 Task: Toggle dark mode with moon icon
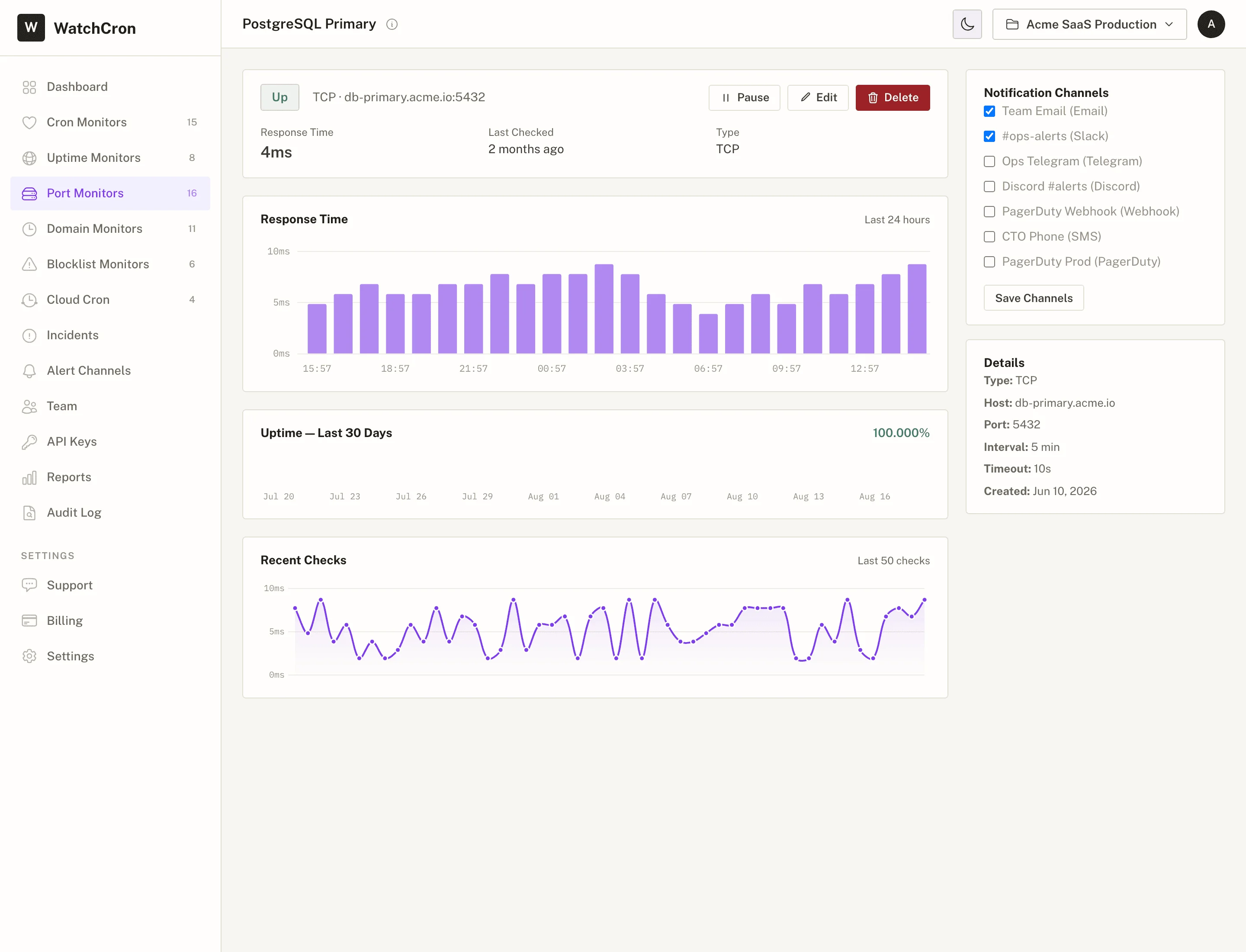pos(967,24)
